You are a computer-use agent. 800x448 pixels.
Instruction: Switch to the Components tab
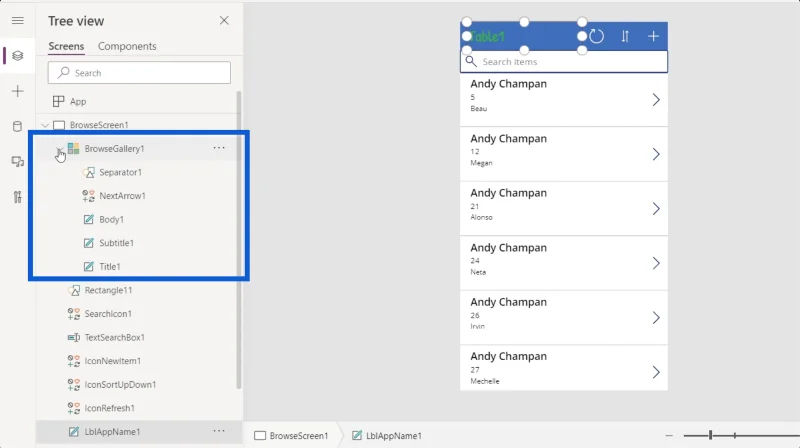pyautogui.click(x=127, y=46)
